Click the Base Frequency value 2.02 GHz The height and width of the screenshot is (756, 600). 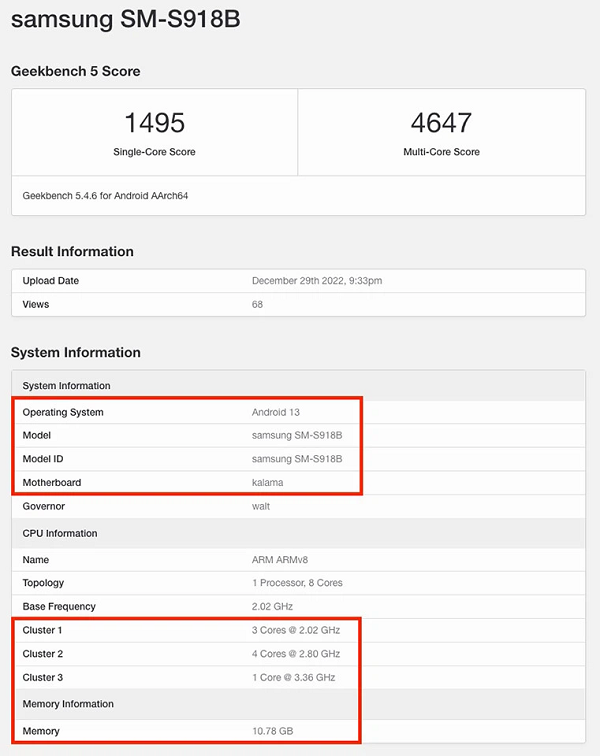274,606
